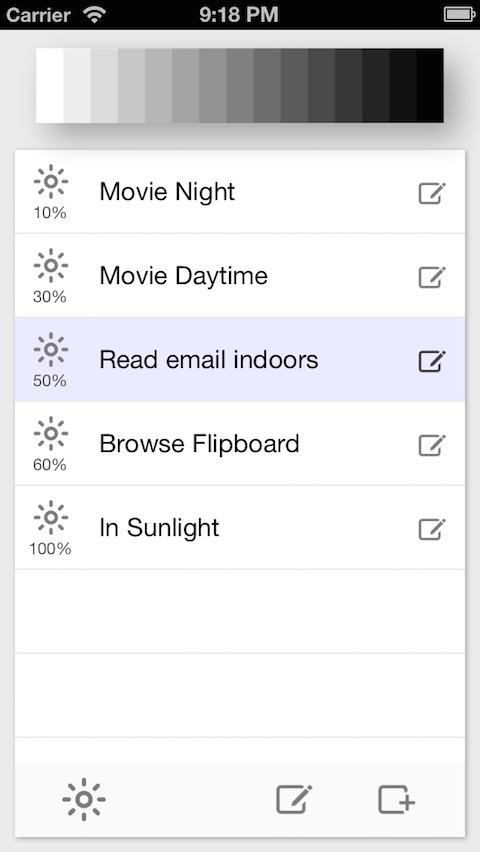Image resolution: width=480 pixels, height=852 pixels.
Task: Tap the 30% brightness sun icon
Action: click(51, 265)
